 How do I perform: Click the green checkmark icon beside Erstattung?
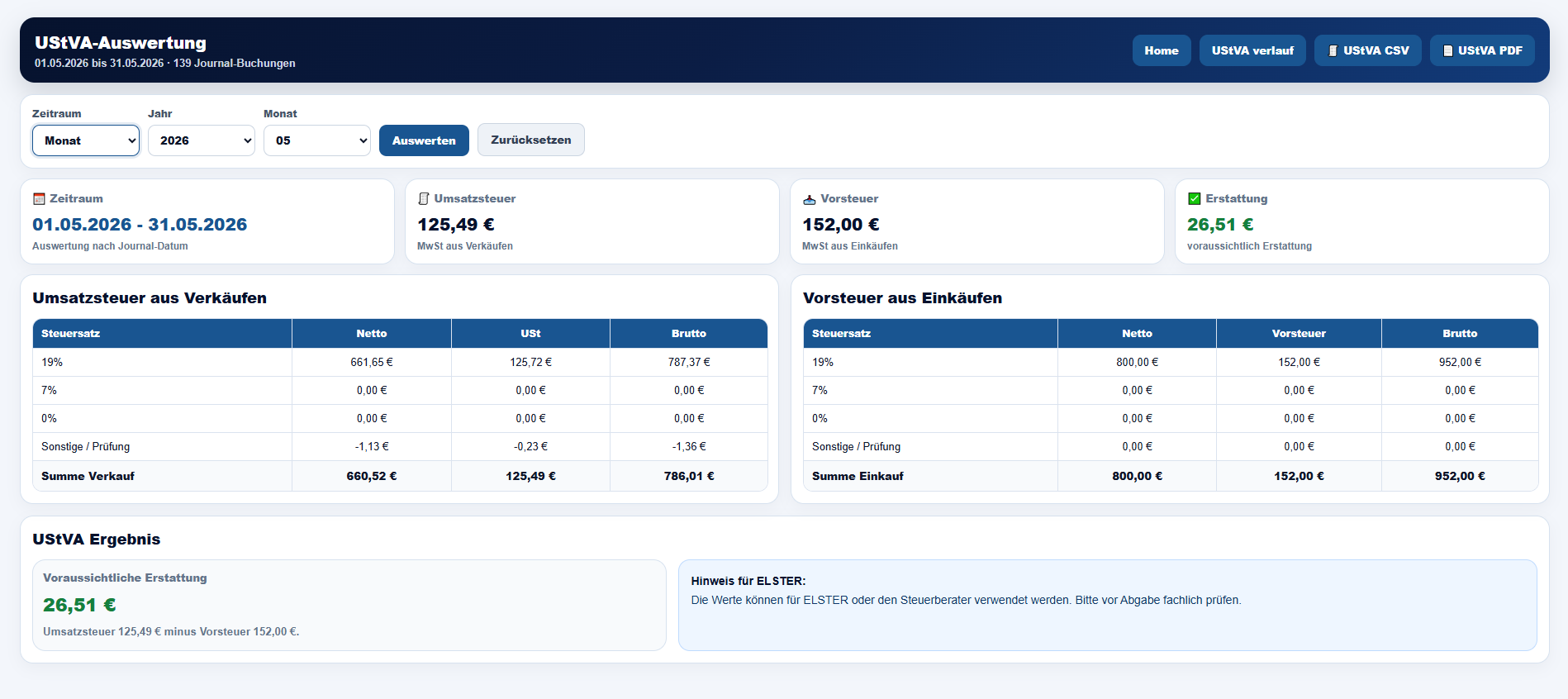(x=1194, y=199)
